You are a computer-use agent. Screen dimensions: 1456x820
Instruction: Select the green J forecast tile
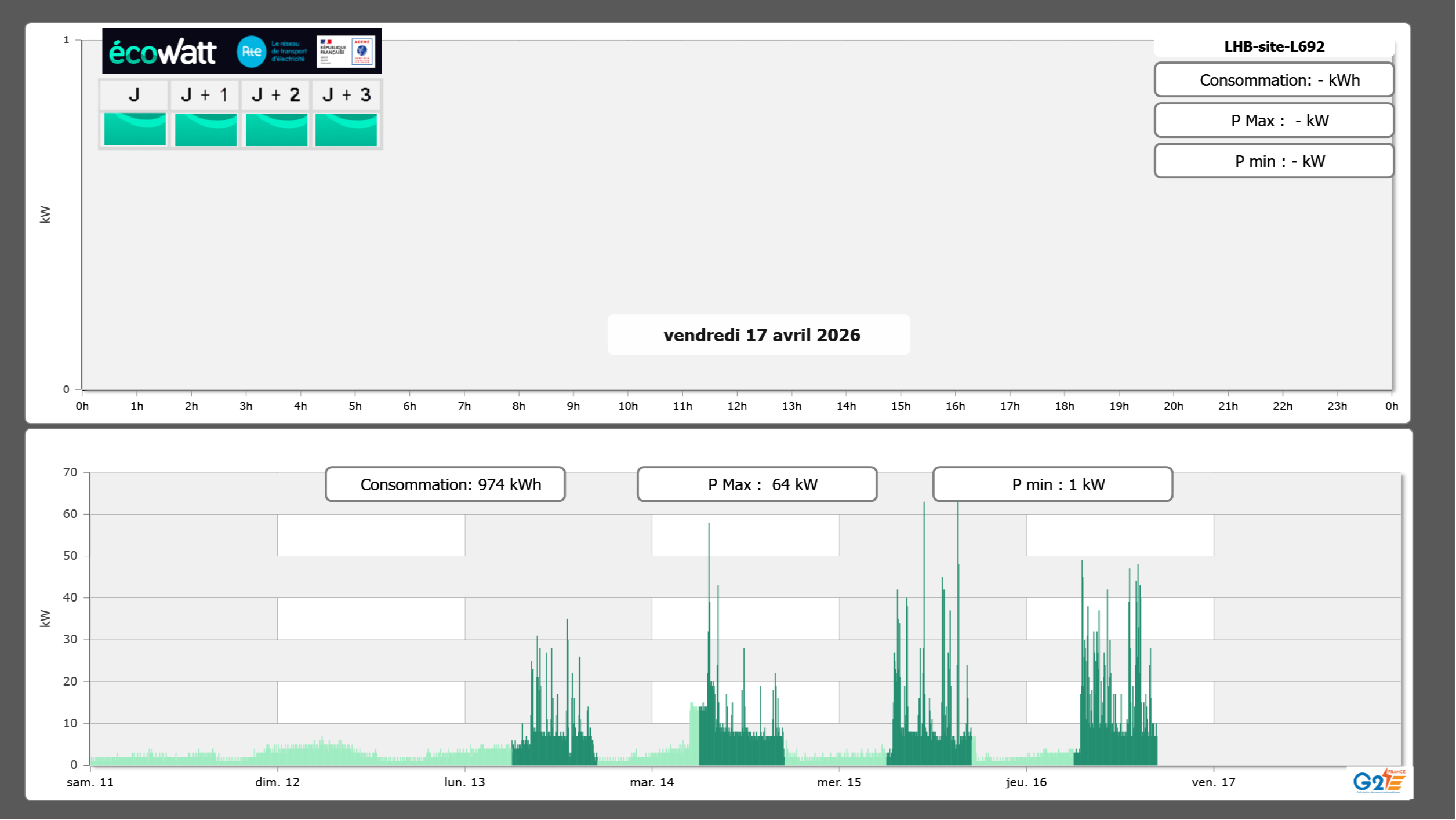135,129
